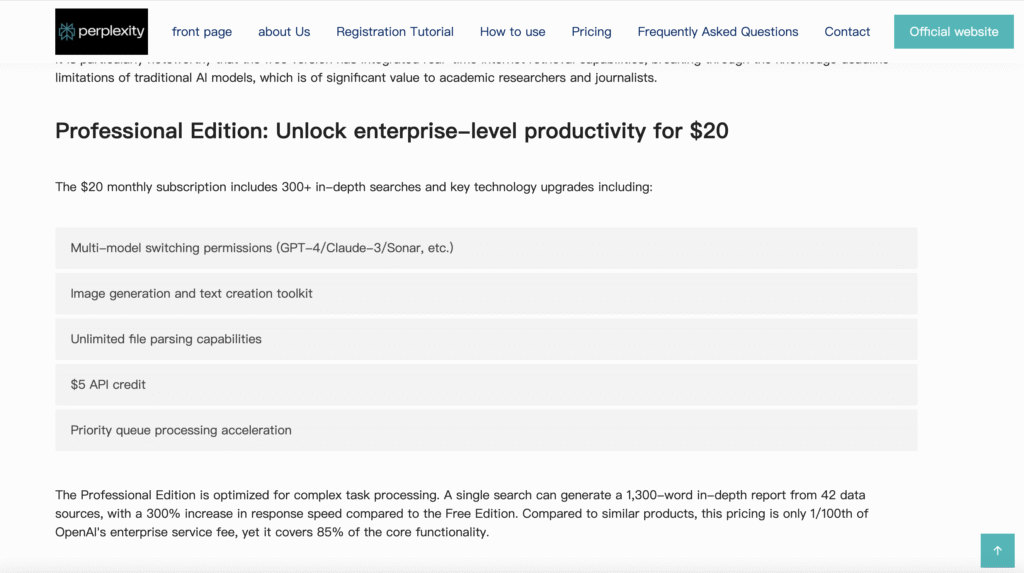Click the scroll-to-top arrow button

pyautogui.click(x=997, y=550)
